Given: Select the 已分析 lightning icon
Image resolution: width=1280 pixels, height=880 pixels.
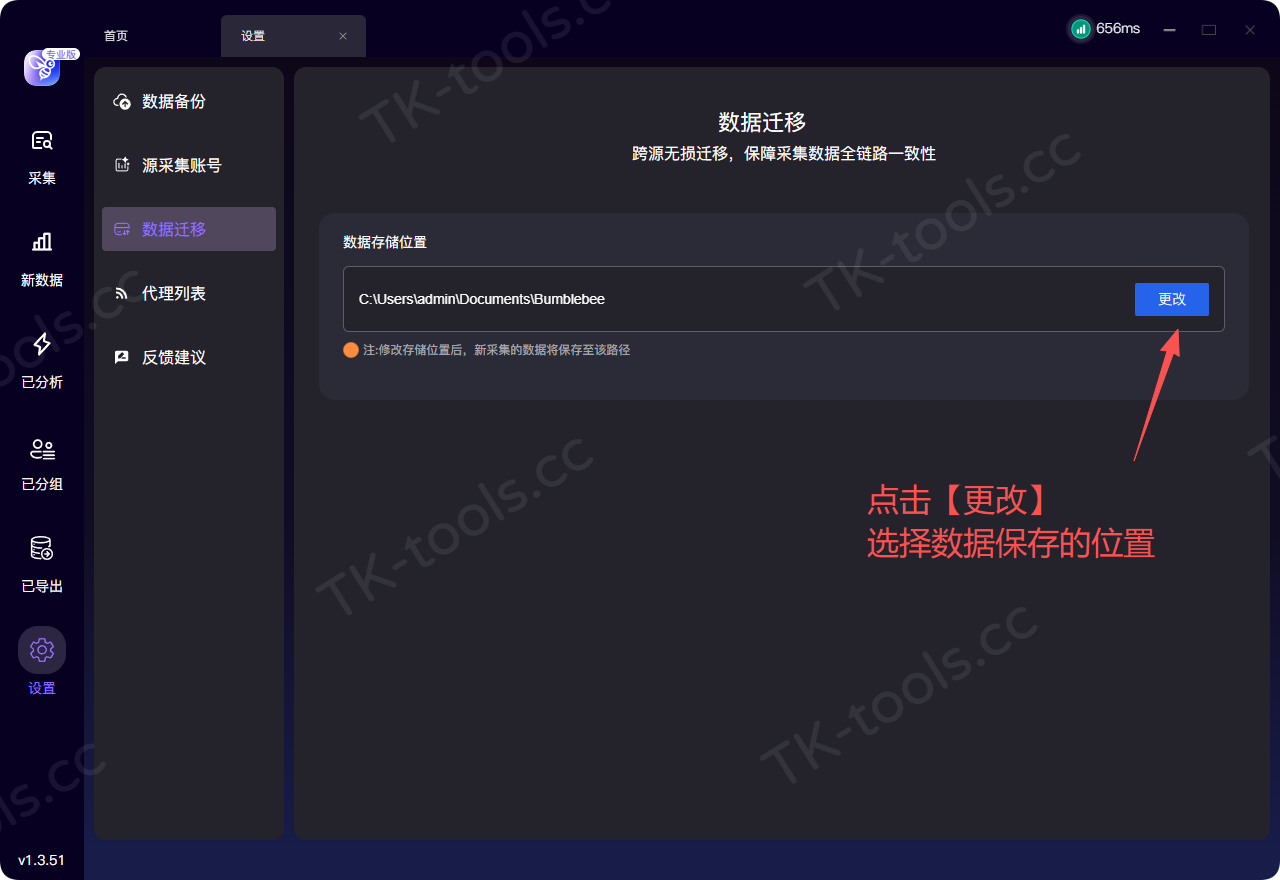Looking at the screenshot, I should 42,344.
